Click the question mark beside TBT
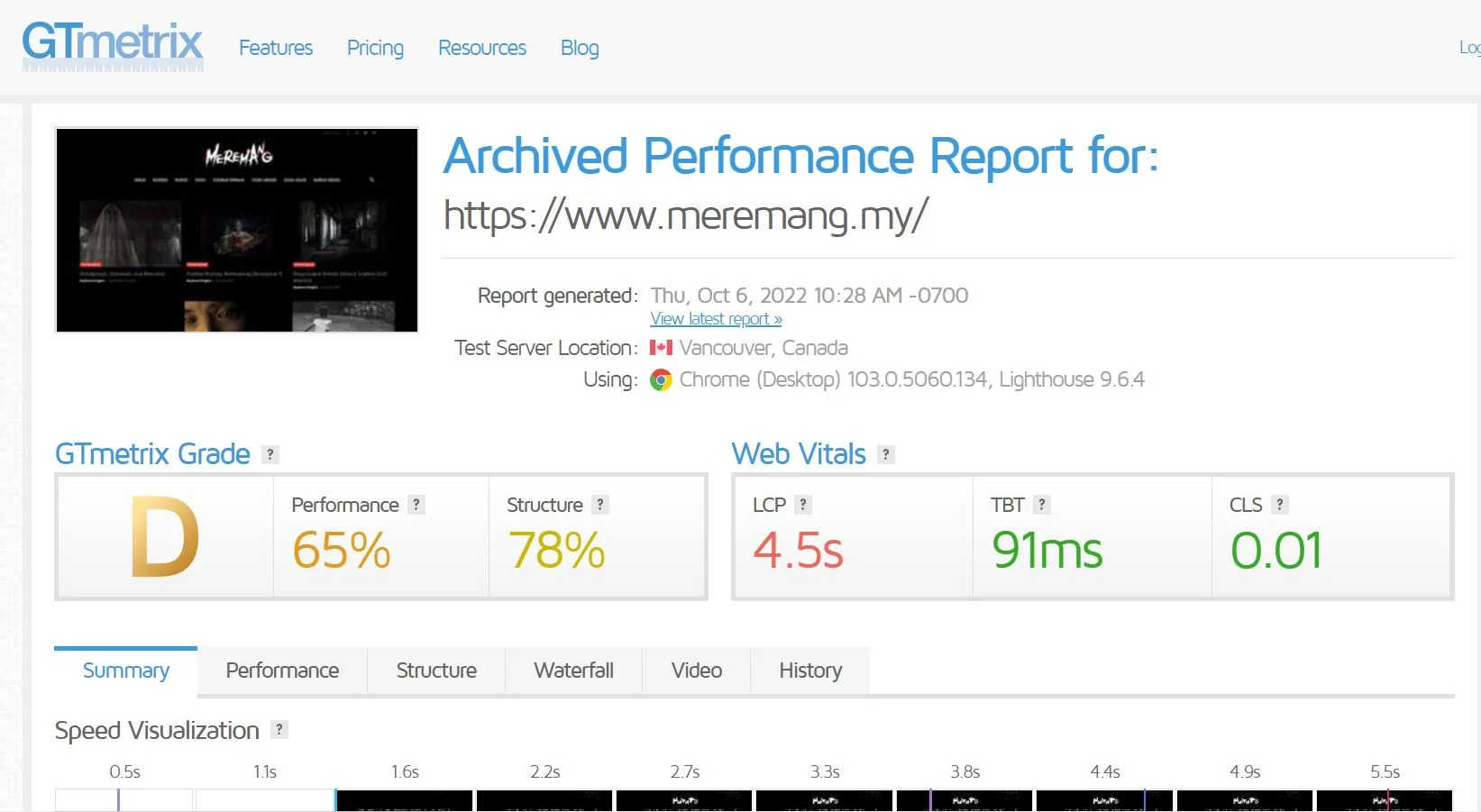The height and width of the screenshot is (812, 1481). 1041,505
